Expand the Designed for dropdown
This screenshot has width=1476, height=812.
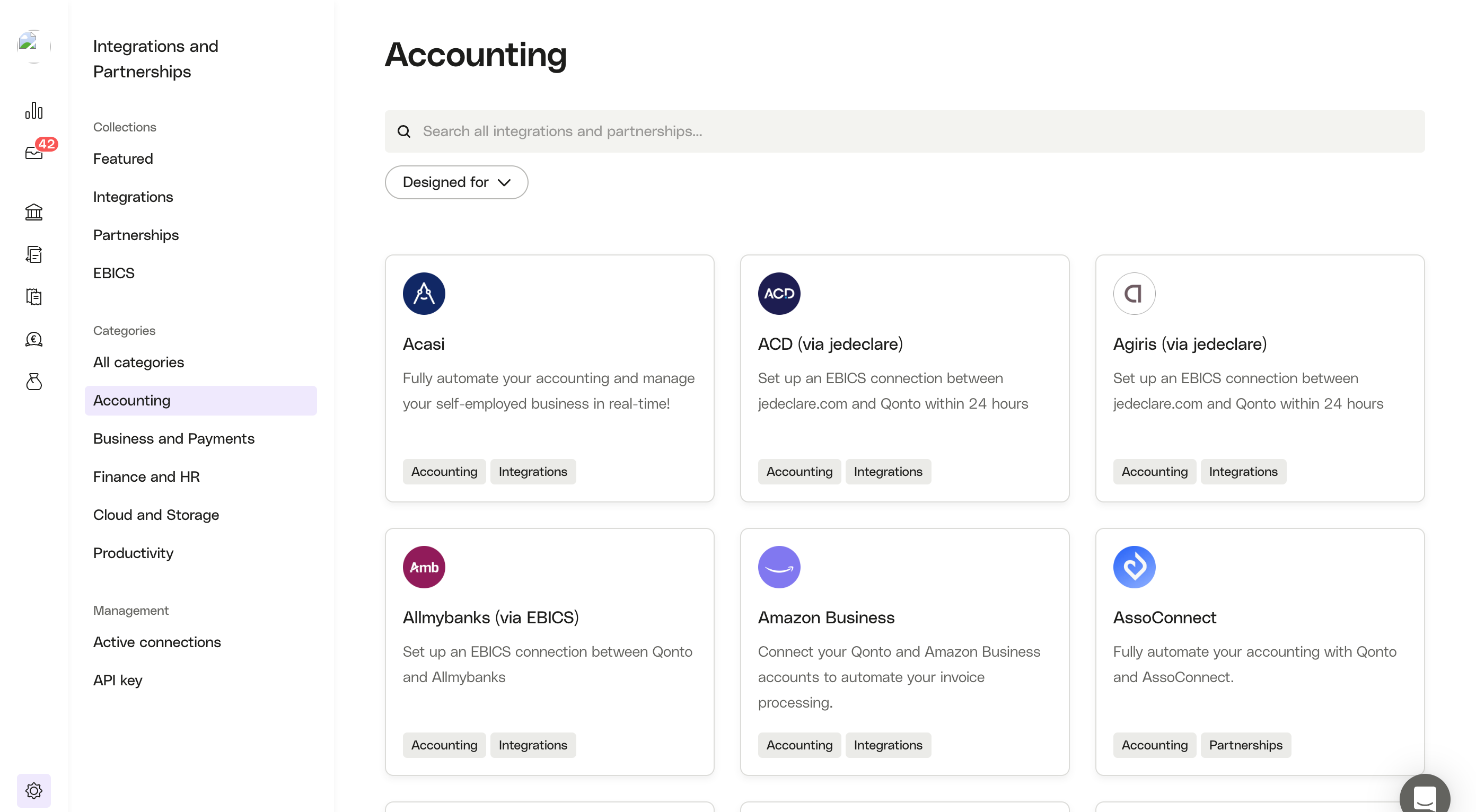pos(456,182)
